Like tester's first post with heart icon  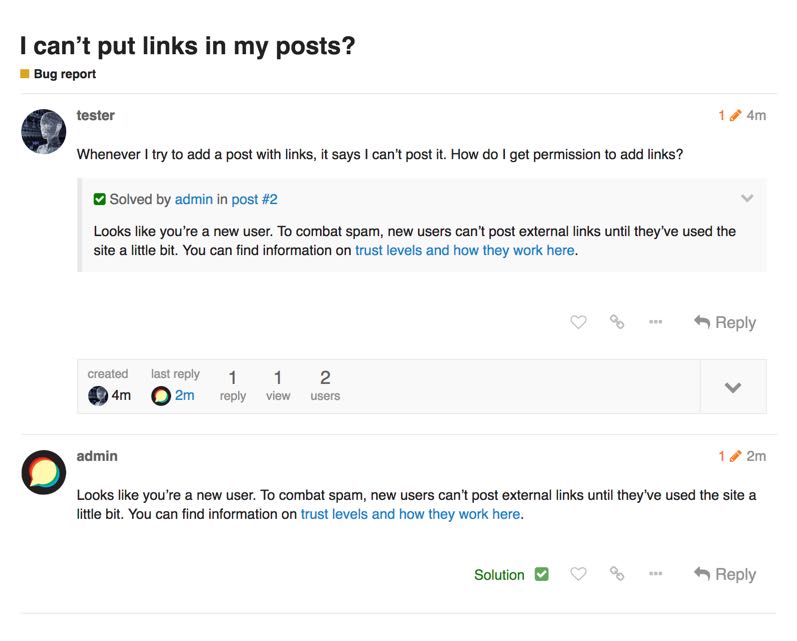tap(578, 322)
